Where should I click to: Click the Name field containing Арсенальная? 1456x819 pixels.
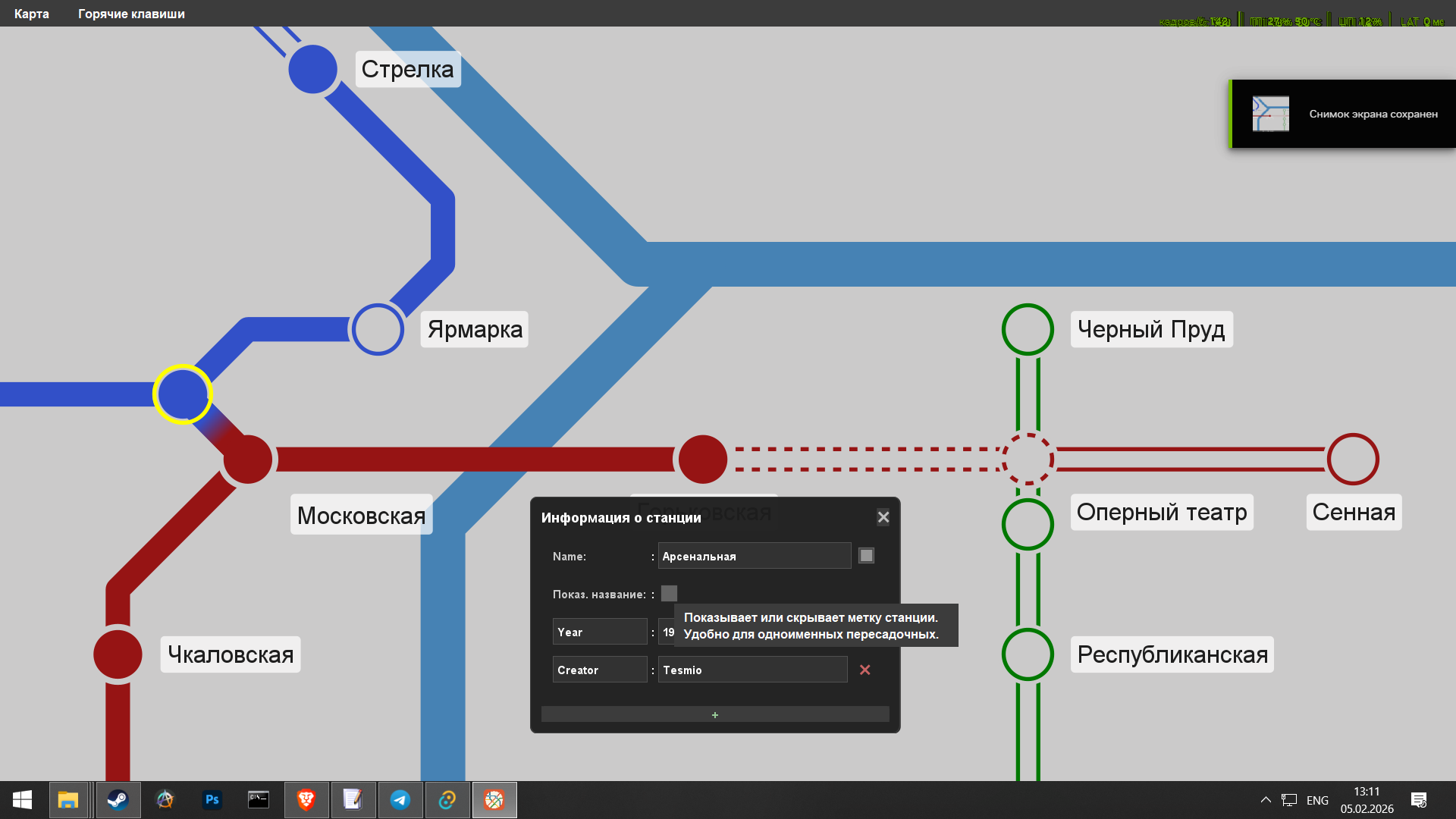coord(753,556)
